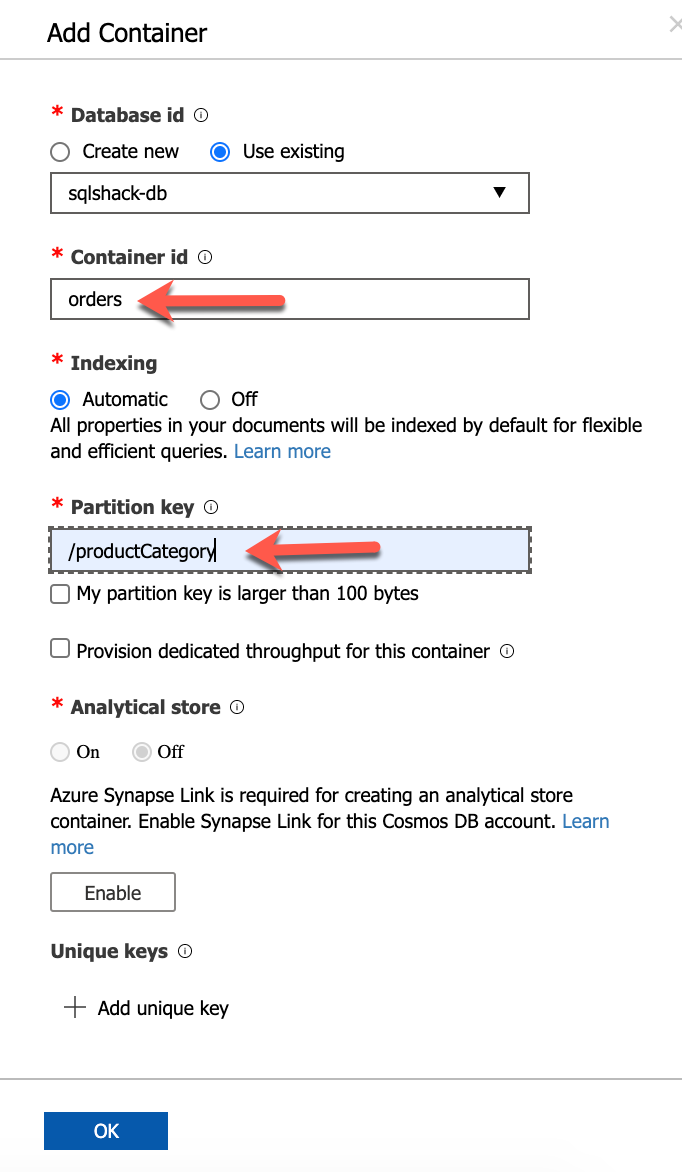Select the Use existing database option

click(x=221, y=152)
